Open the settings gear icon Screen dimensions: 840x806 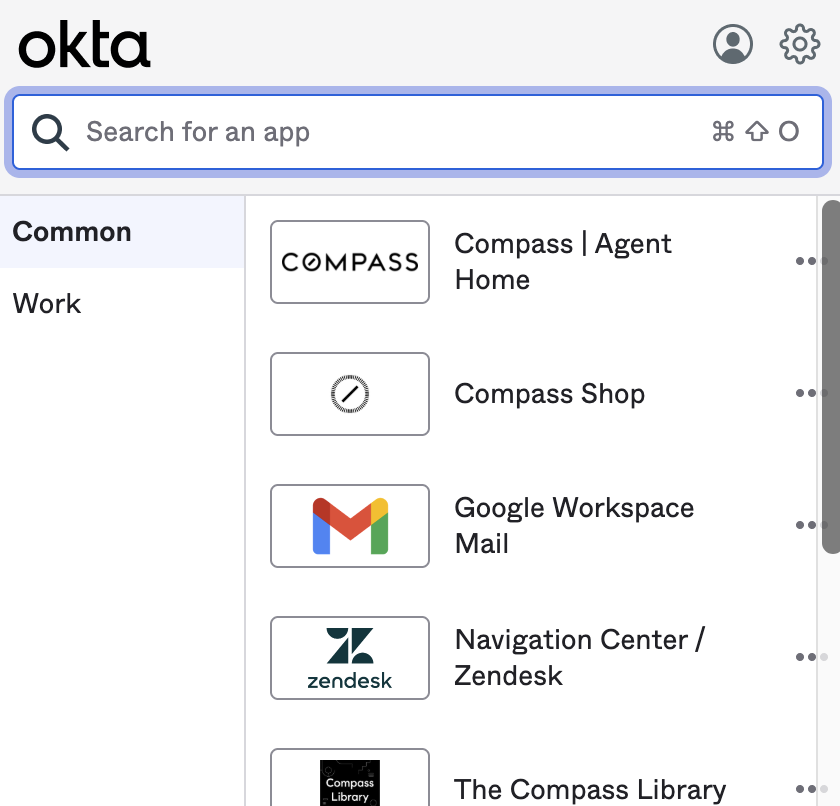point(799,44)
